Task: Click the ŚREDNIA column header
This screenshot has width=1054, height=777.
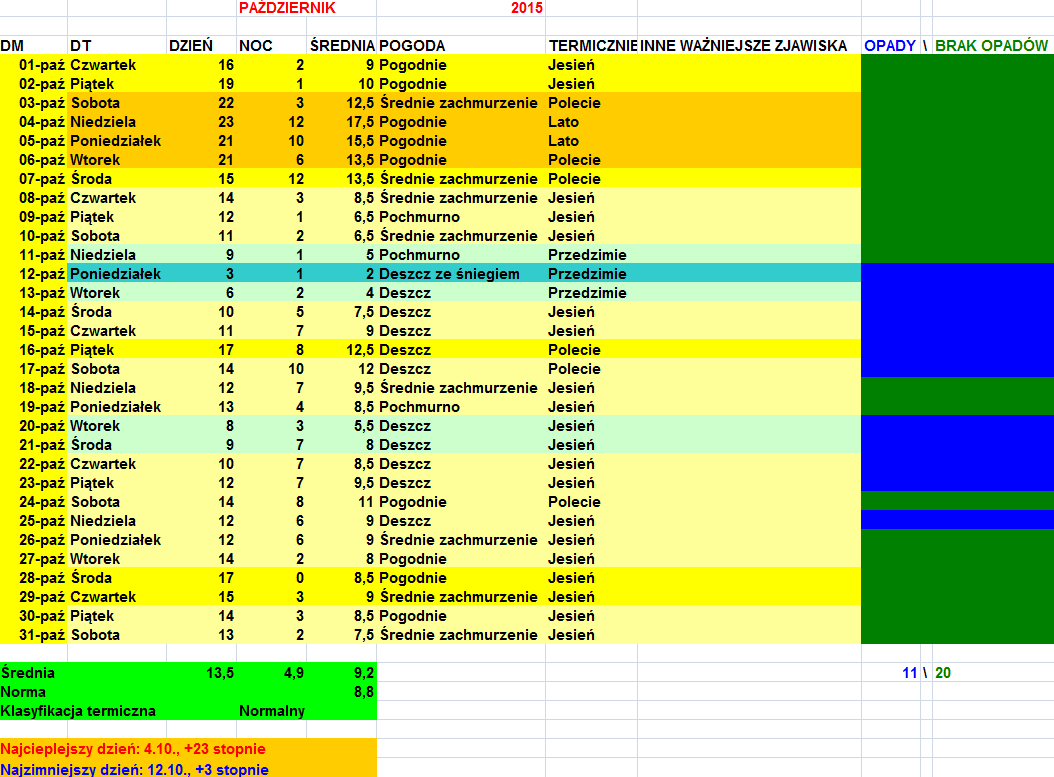Action: pos(342,46)
